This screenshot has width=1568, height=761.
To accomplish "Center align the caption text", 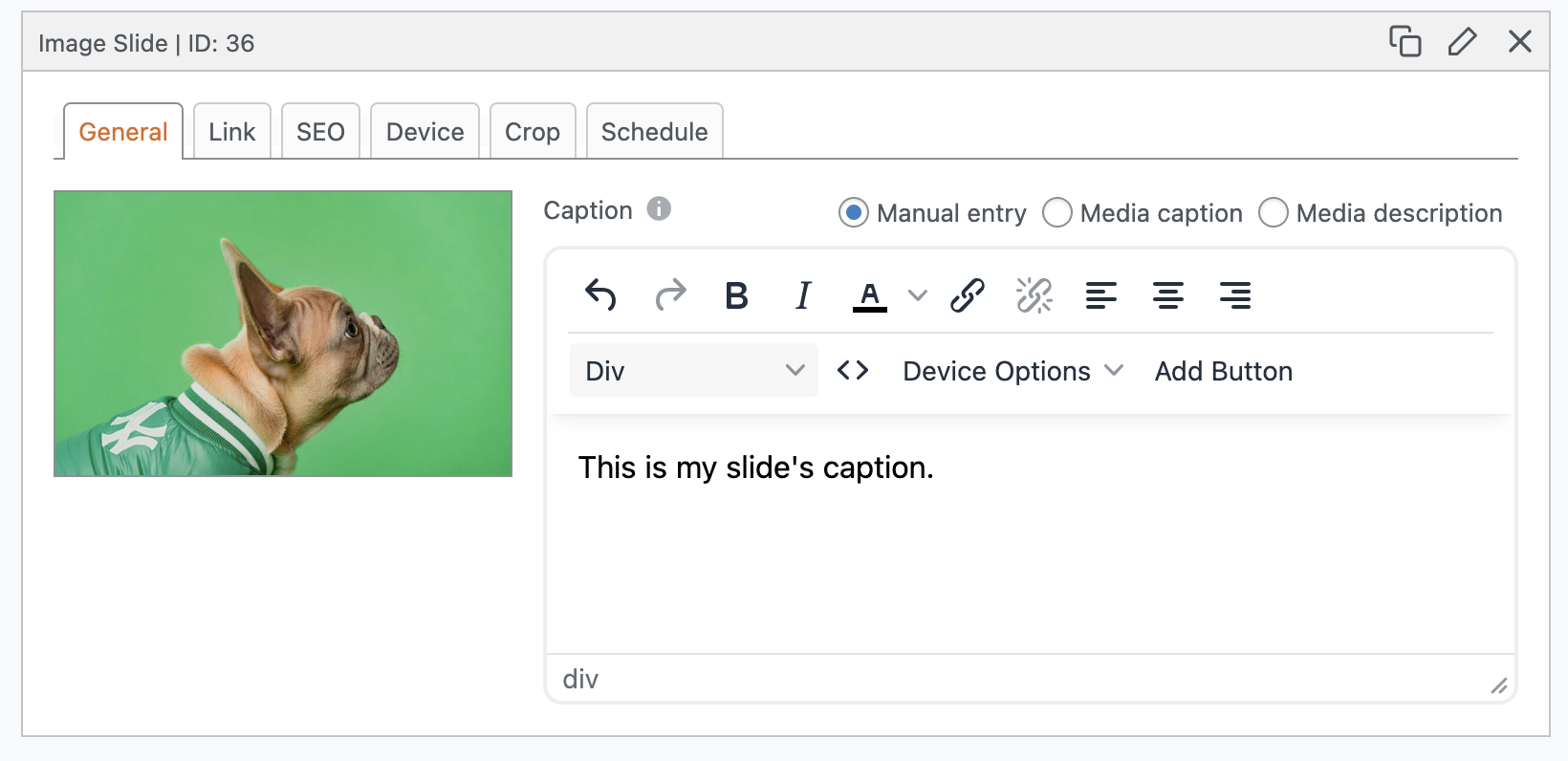I will (x=1168, y=295).
